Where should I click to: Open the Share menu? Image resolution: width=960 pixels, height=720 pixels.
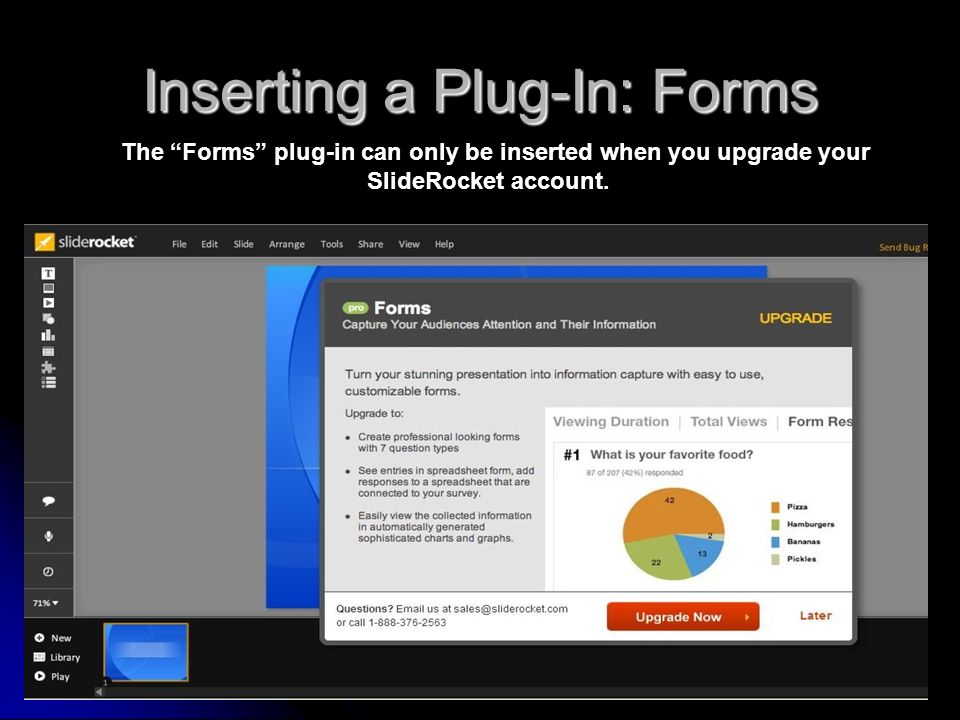(370, 244)
